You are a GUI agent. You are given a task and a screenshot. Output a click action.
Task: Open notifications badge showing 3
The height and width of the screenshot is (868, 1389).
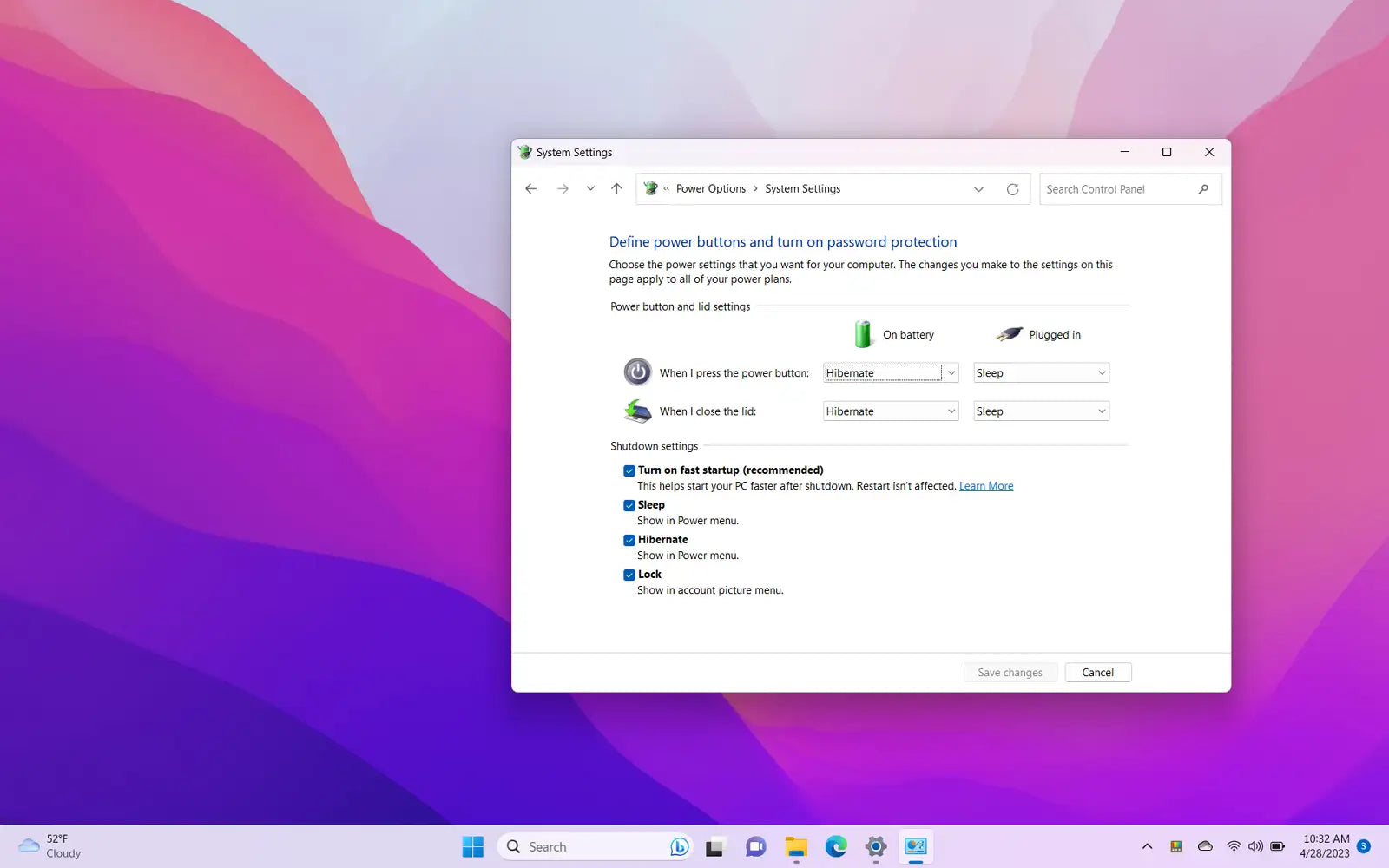click(x=1364, y=846)
